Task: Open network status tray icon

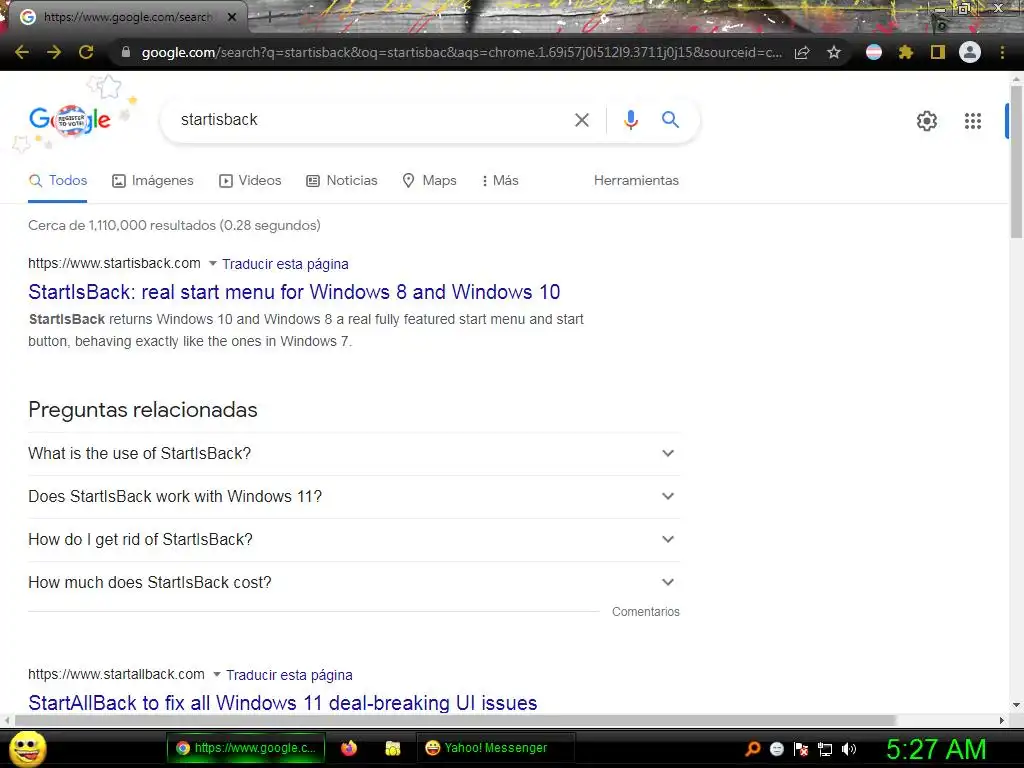Action: click(x=825, y=749)
